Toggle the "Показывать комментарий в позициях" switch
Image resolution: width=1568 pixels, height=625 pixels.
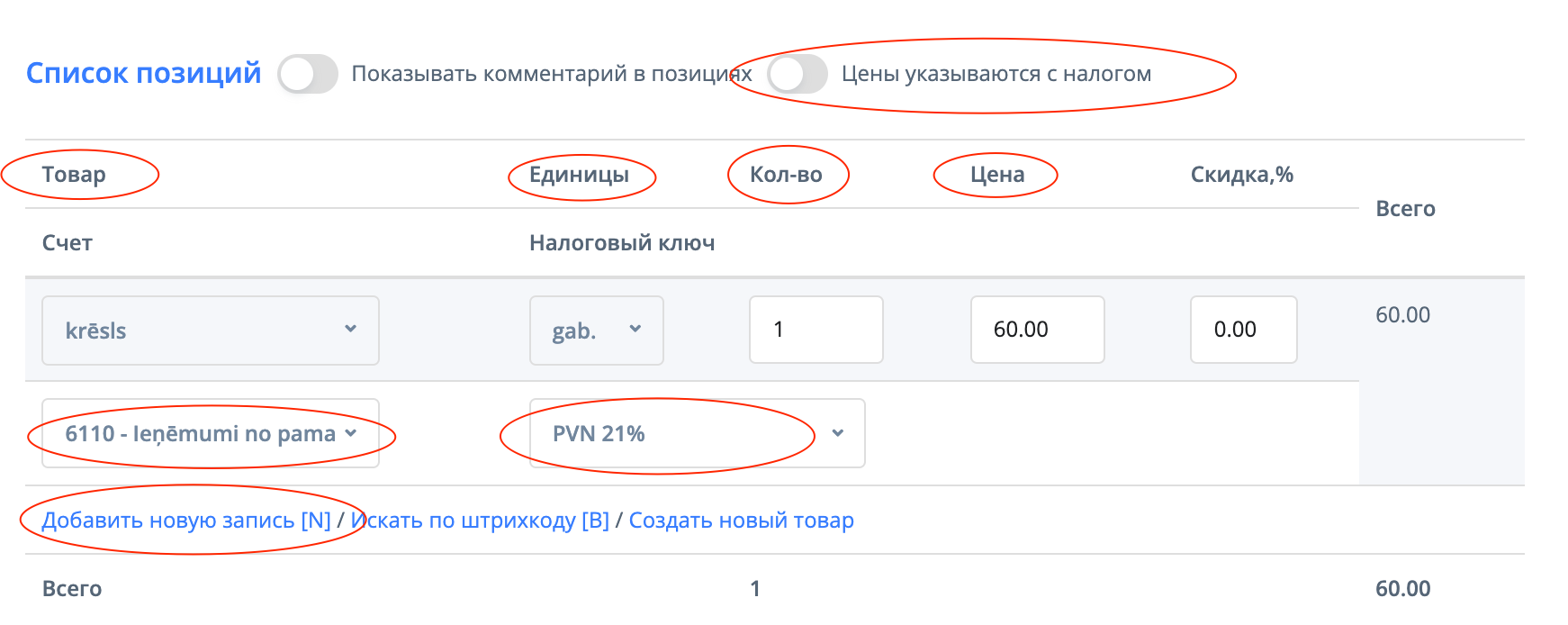coord(308,74)
